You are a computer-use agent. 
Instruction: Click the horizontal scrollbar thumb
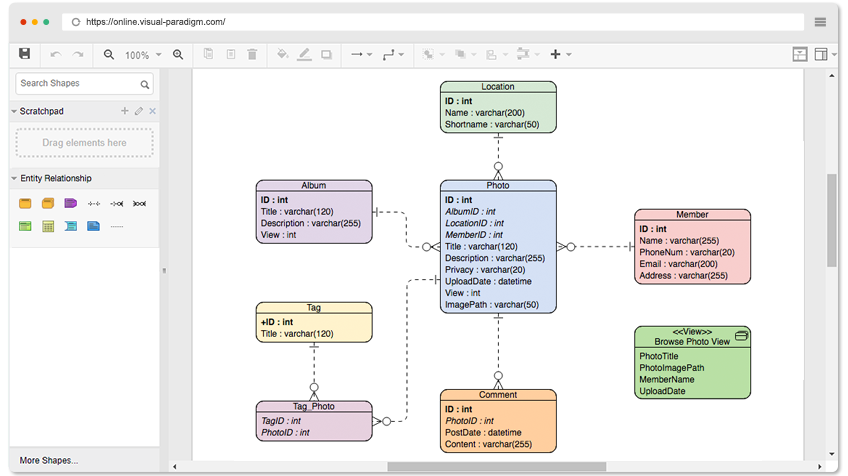[496, 466]
